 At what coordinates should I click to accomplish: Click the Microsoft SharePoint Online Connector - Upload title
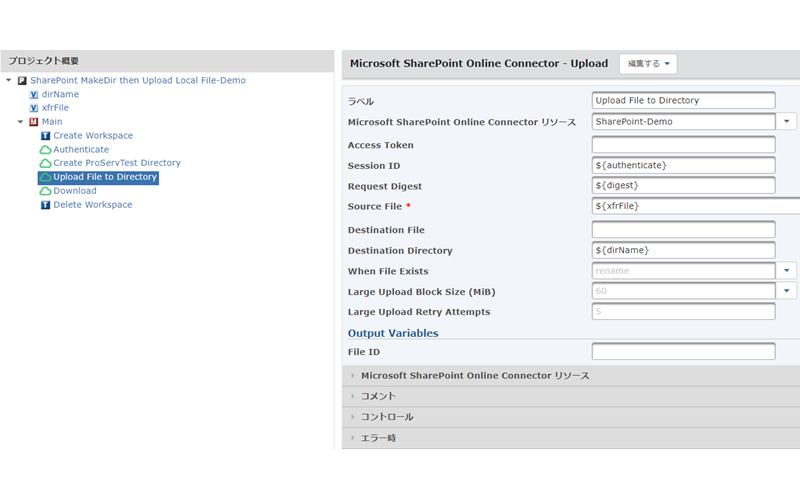[479, 64]
